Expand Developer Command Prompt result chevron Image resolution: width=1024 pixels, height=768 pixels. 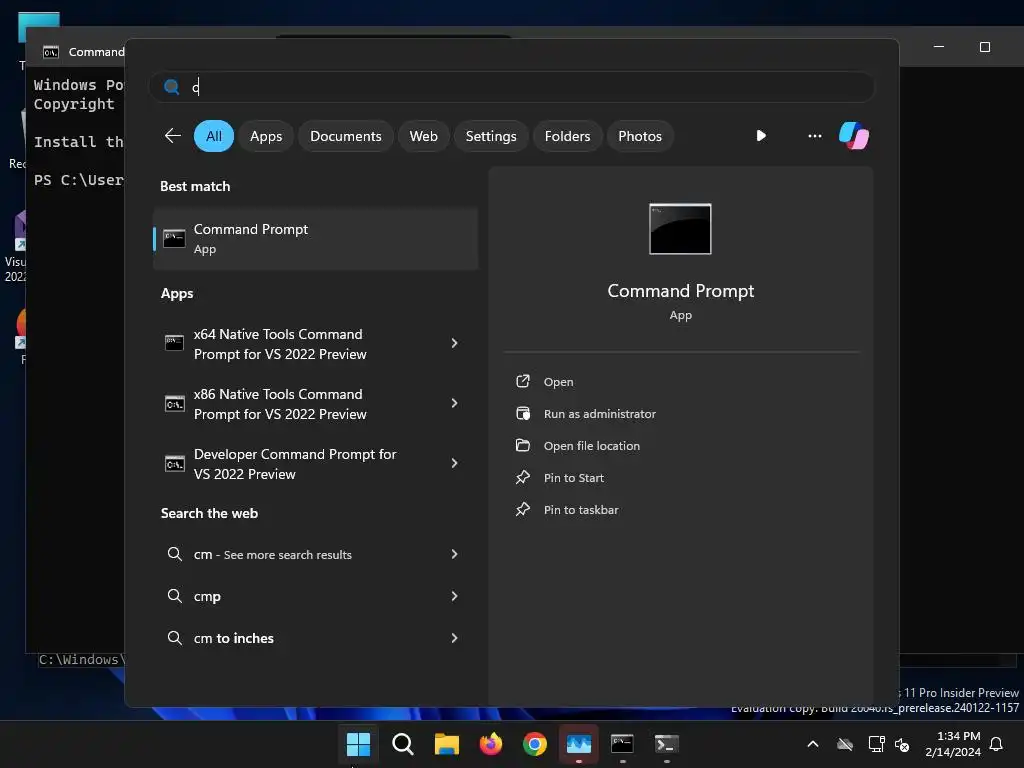tap(455, 463)
